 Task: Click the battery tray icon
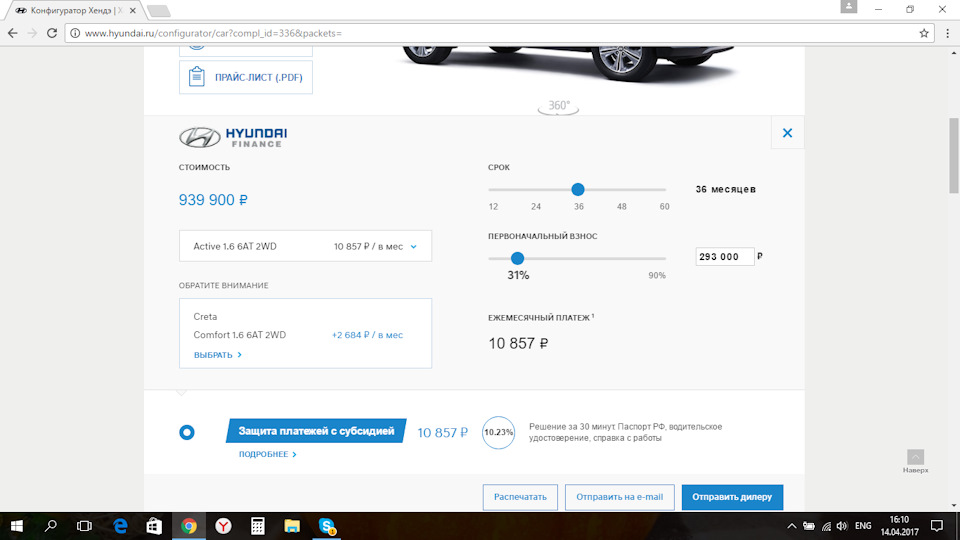coord(809,526)
